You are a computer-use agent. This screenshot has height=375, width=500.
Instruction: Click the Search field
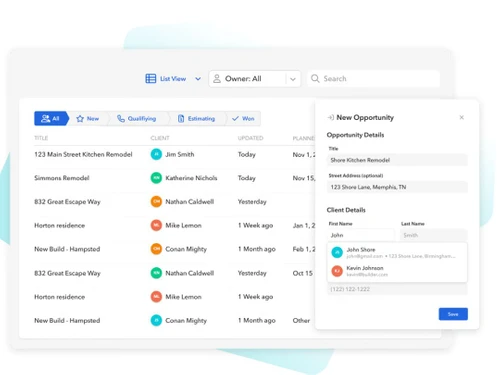[x=373, y=79]
